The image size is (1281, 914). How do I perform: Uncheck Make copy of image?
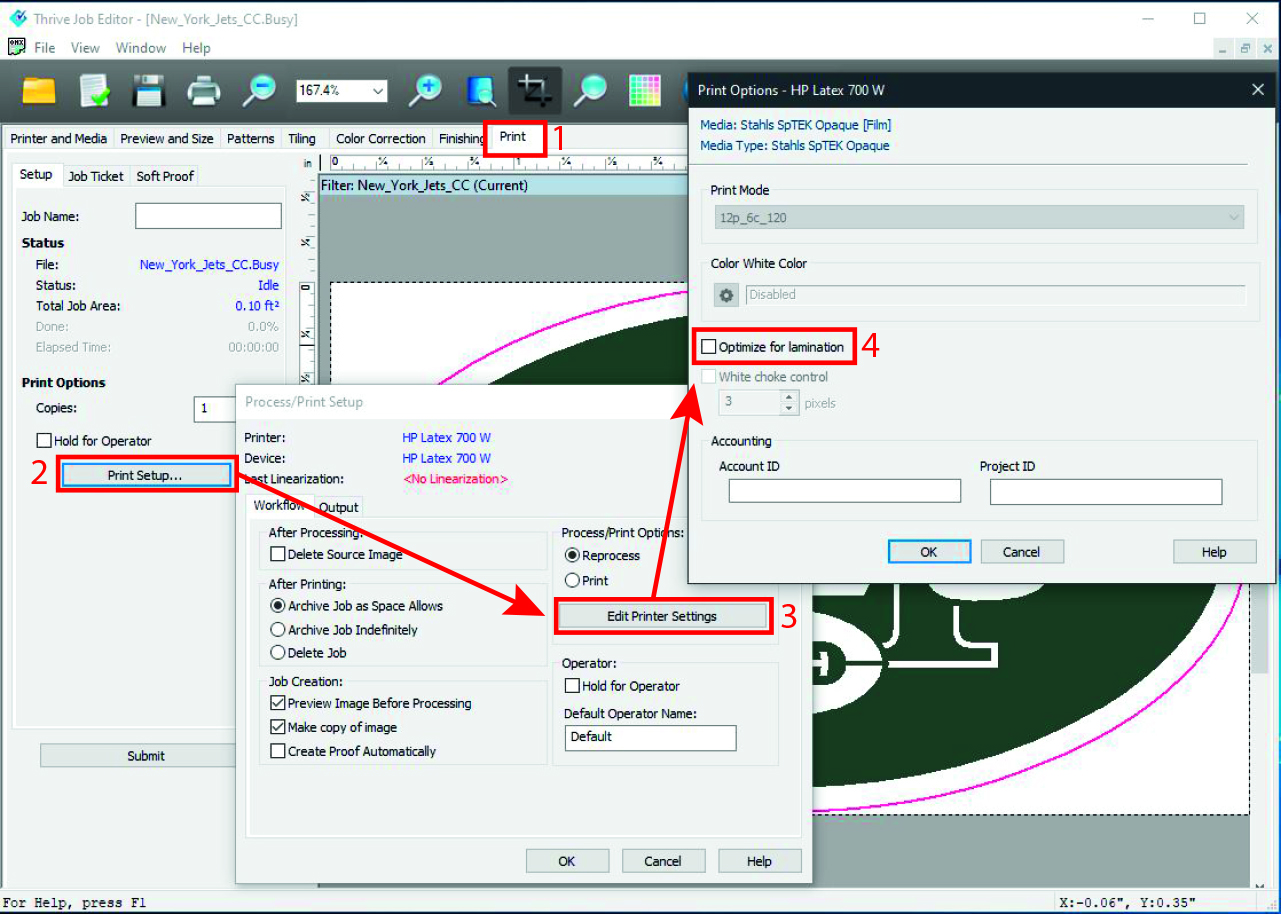click(278, 728)
